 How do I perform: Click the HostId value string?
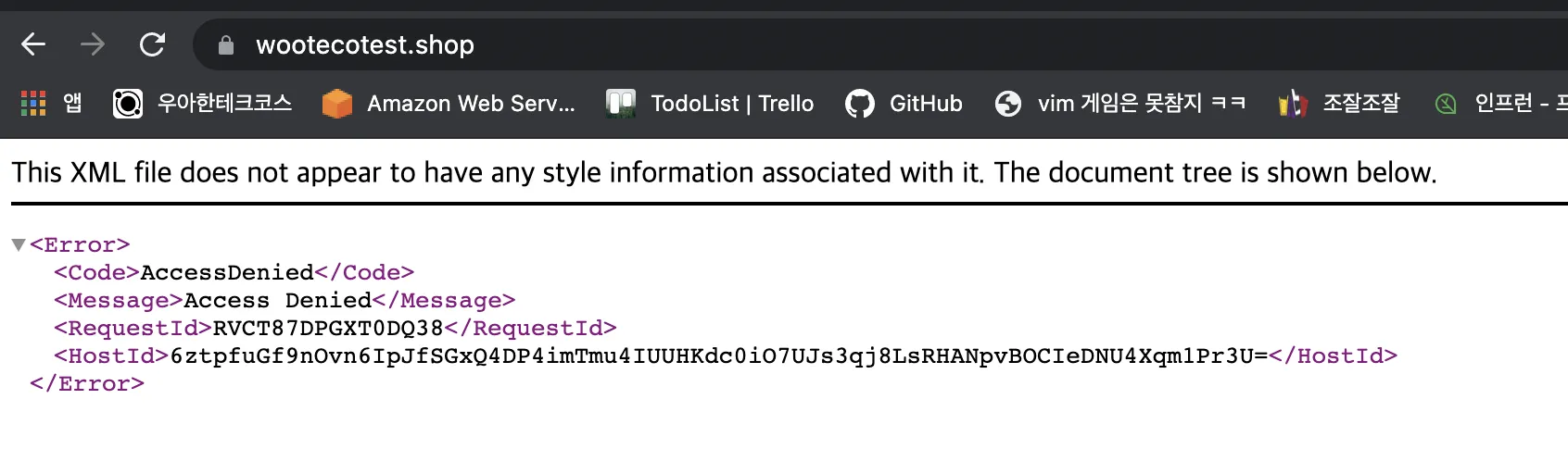(x=718, y=356)
